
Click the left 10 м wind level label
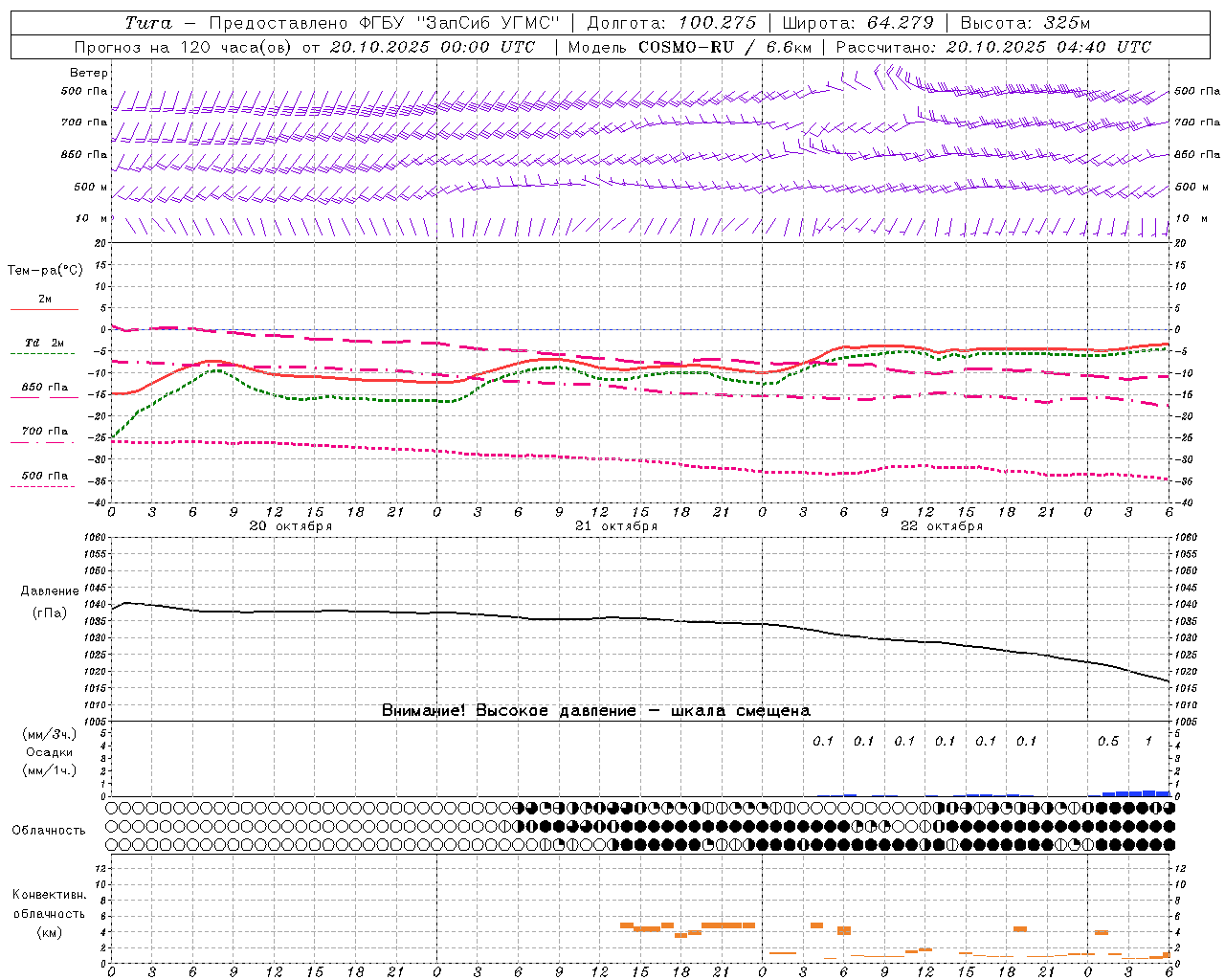pos(91,218)
